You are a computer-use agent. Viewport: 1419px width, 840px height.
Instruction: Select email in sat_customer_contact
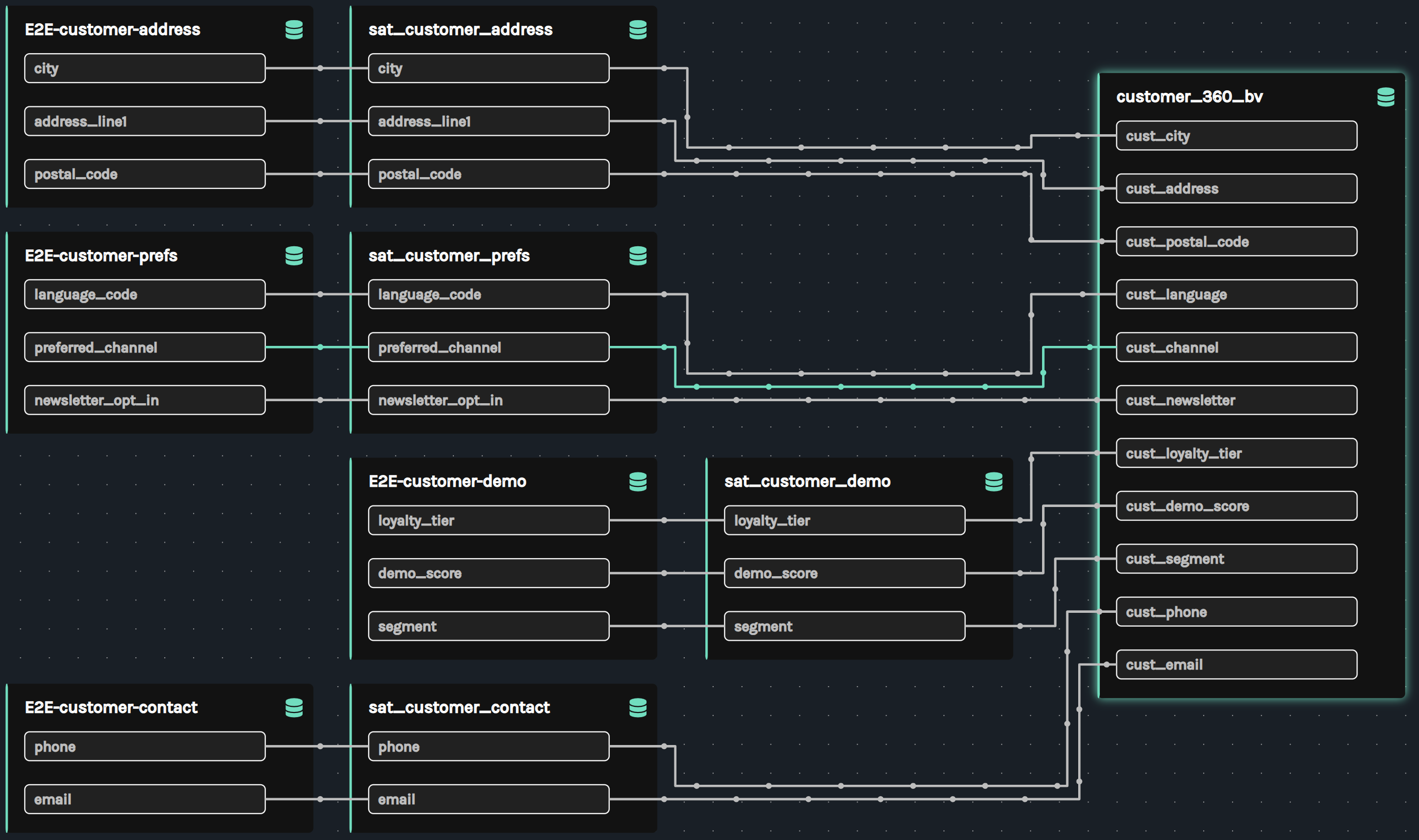tap(488, 799)
